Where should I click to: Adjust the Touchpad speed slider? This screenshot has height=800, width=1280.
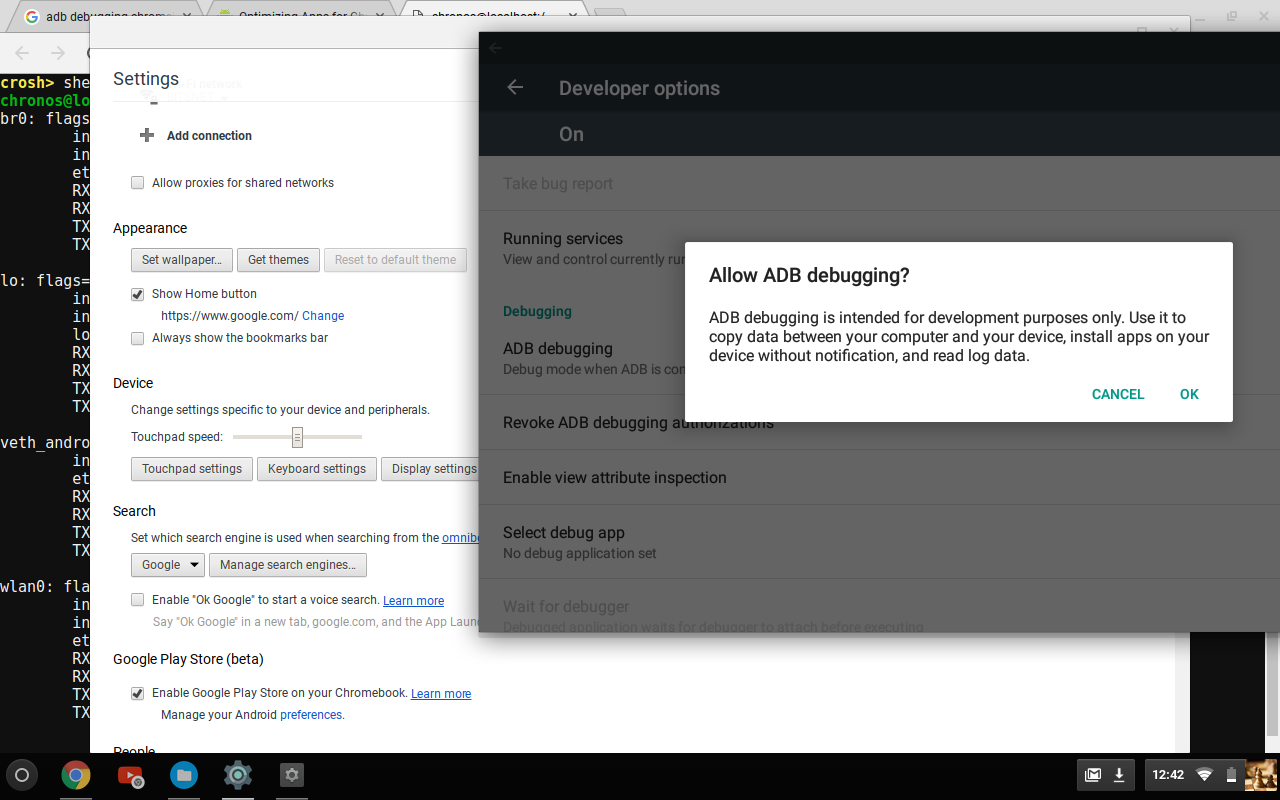tap(297, 437)
